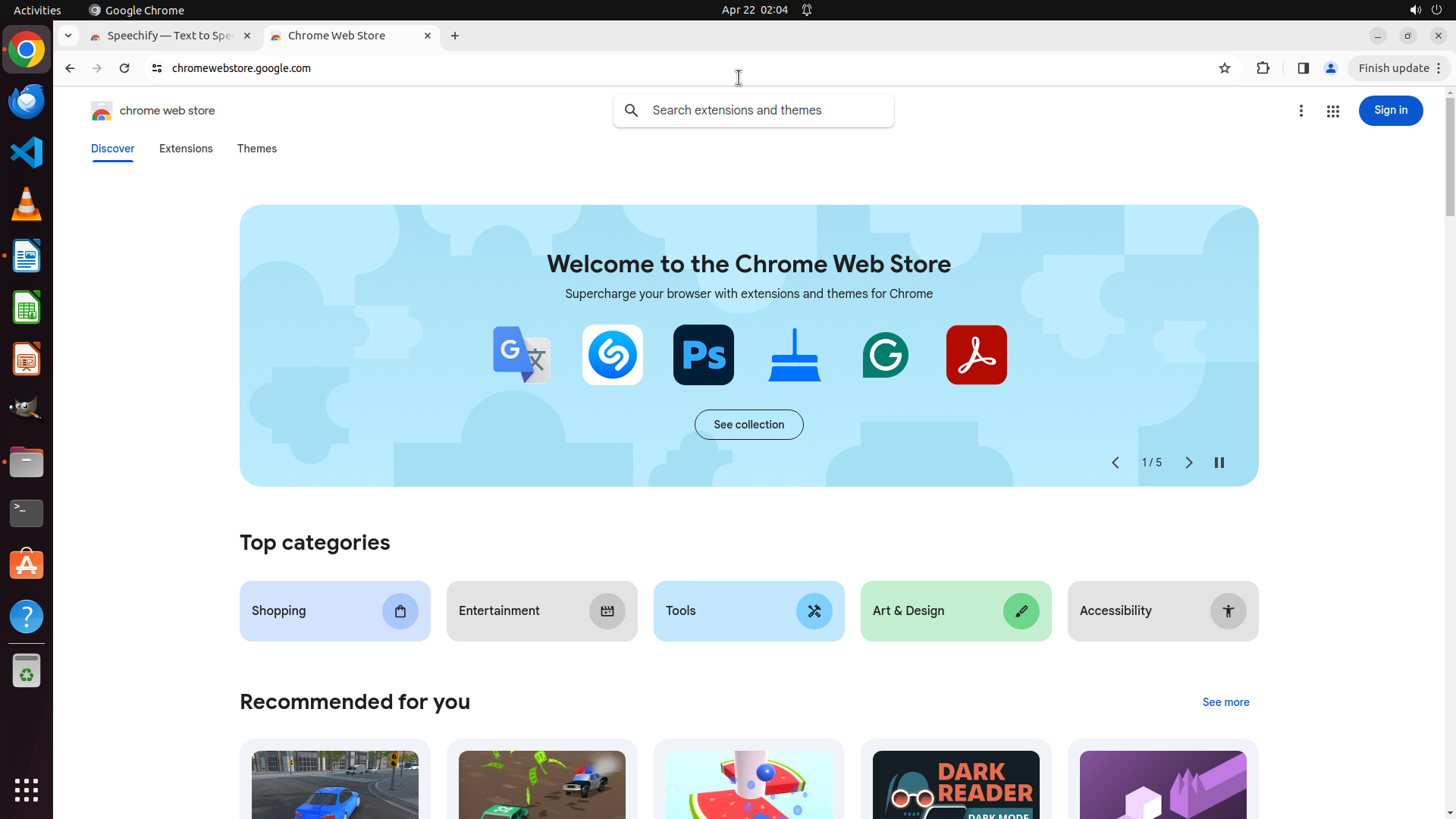Click the Shazam extension icon in banner
The image size is (1456, 819).
coord(612,355)
